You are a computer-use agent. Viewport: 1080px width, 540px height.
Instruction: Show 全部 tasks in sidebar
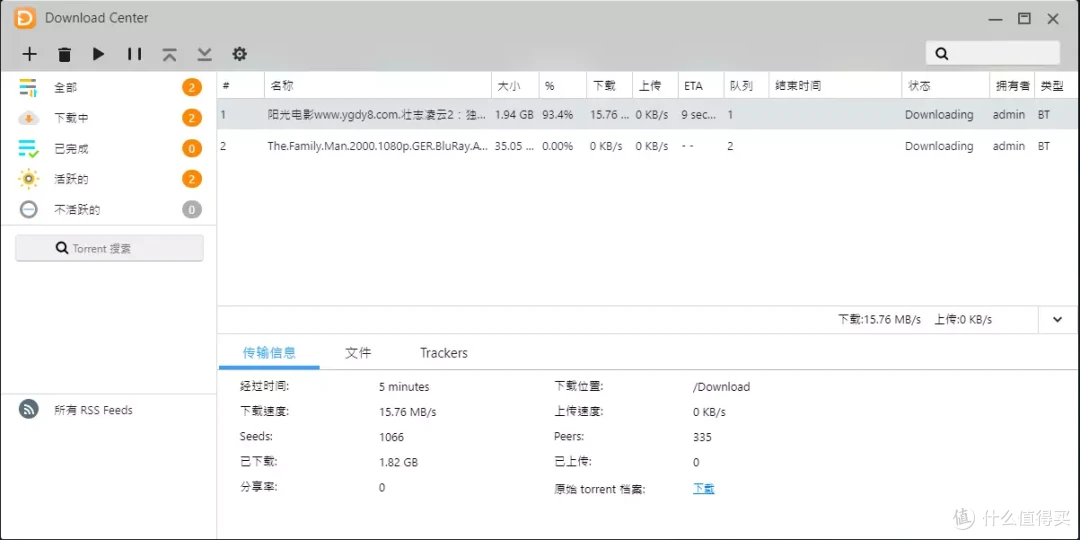click(x=108, y=87)
